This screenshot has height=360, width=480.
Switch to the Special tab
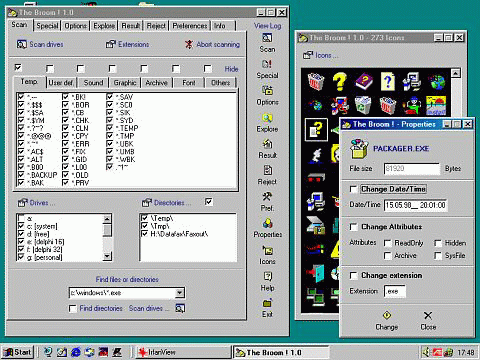coord(47,26)
